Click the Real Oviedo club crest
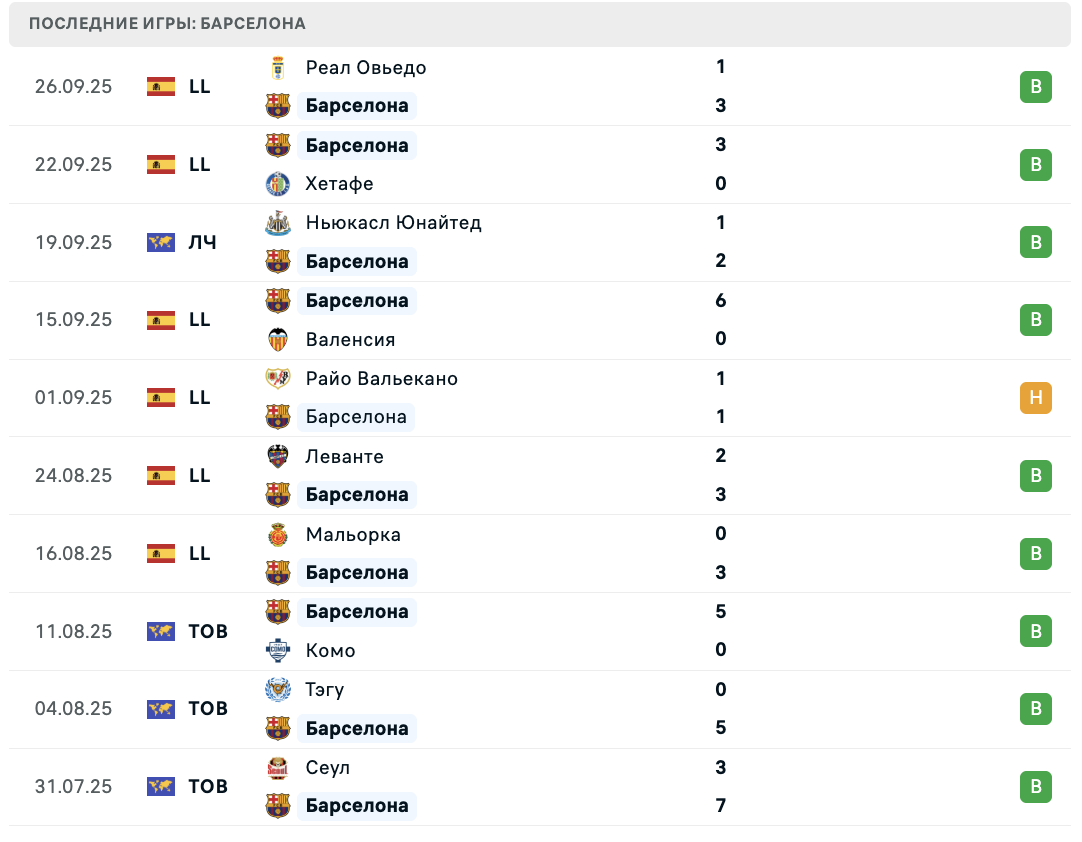Viewport: 1082px width, 842px height. 278,68
